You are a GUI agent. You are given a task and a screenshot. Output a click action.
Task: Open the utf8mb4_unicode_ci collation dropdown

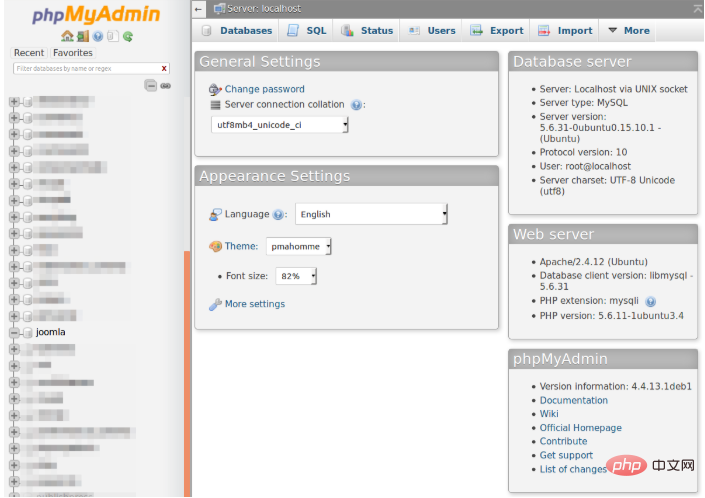(x=280, y=125)
